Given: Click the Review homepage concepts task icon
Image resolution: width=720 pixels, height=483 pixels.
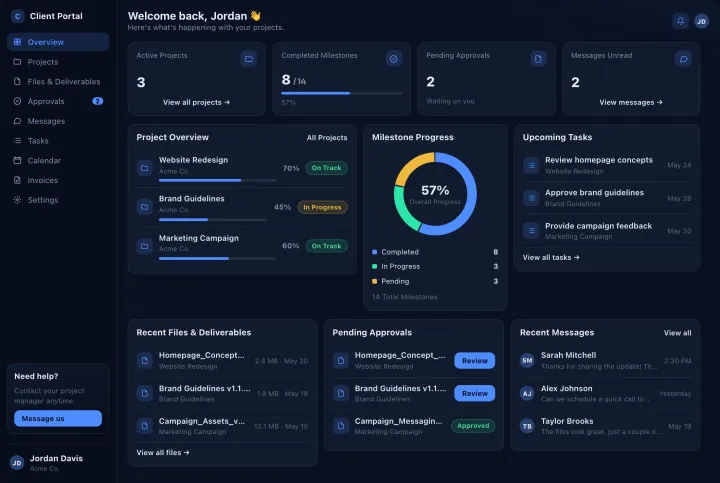Looking at the screenshot, I should click(531, 165).
